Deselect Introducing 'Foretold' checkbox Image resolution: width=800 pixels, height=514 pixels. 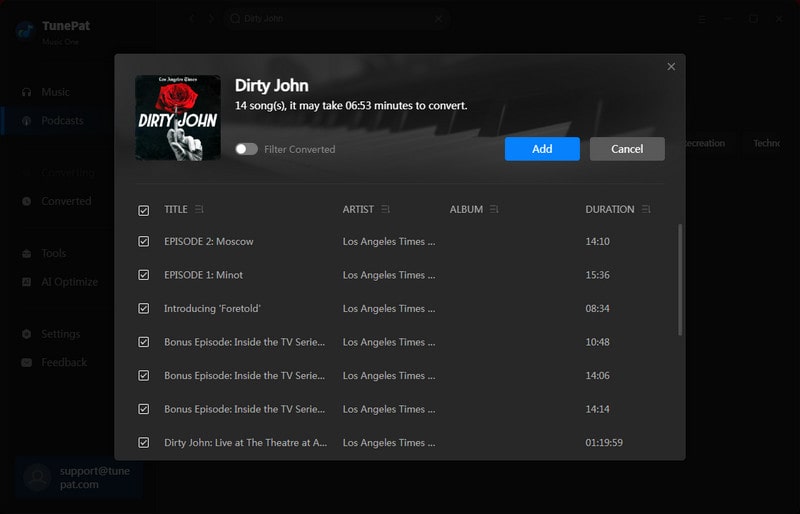(144, 309)
